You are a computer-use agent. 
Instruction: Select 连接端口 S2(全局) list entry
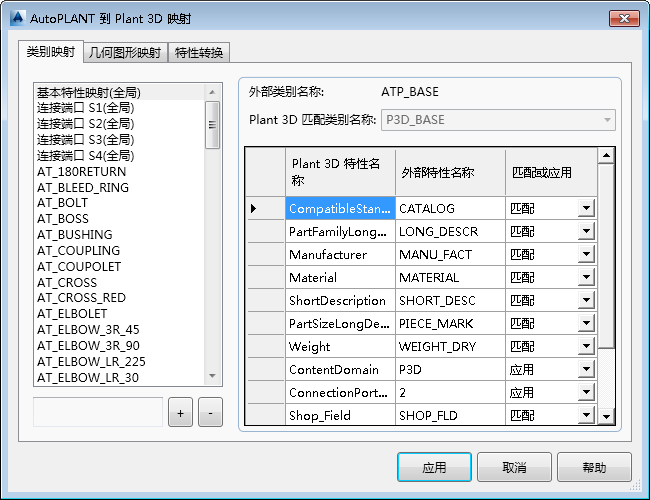(120, 124)
